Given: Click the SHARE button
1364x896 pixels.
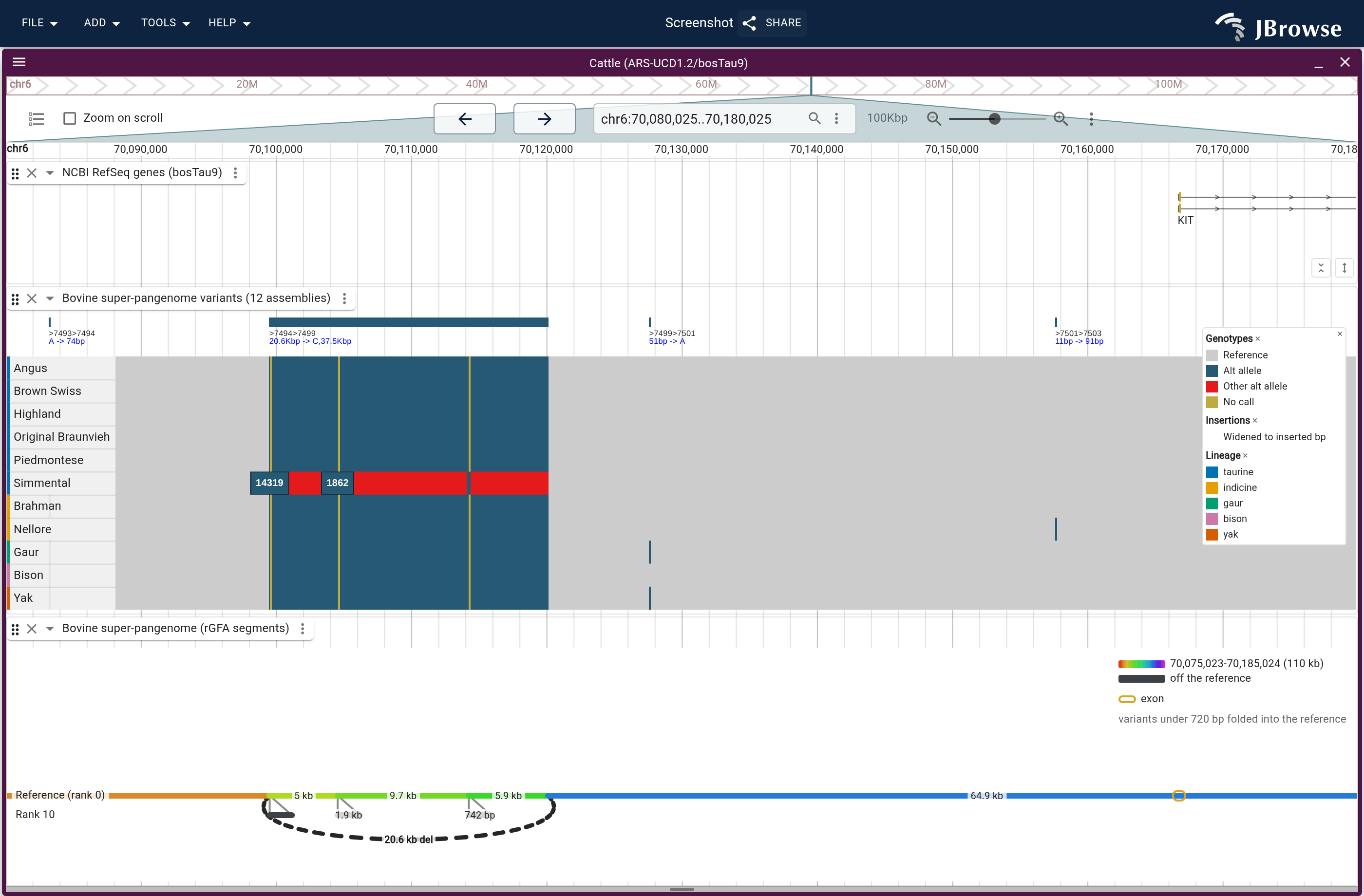Looking at the screenshot, I should coord(772,23).
